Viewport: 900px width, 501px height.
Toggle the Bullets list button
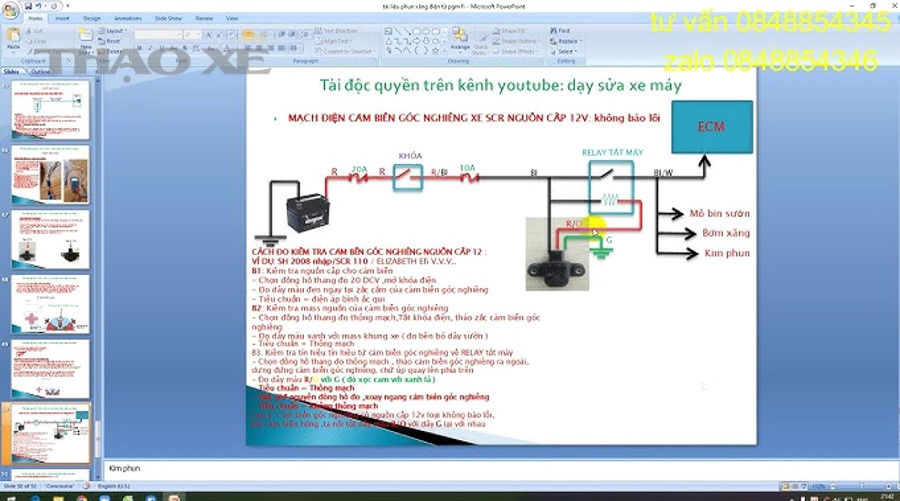(249, 36)
